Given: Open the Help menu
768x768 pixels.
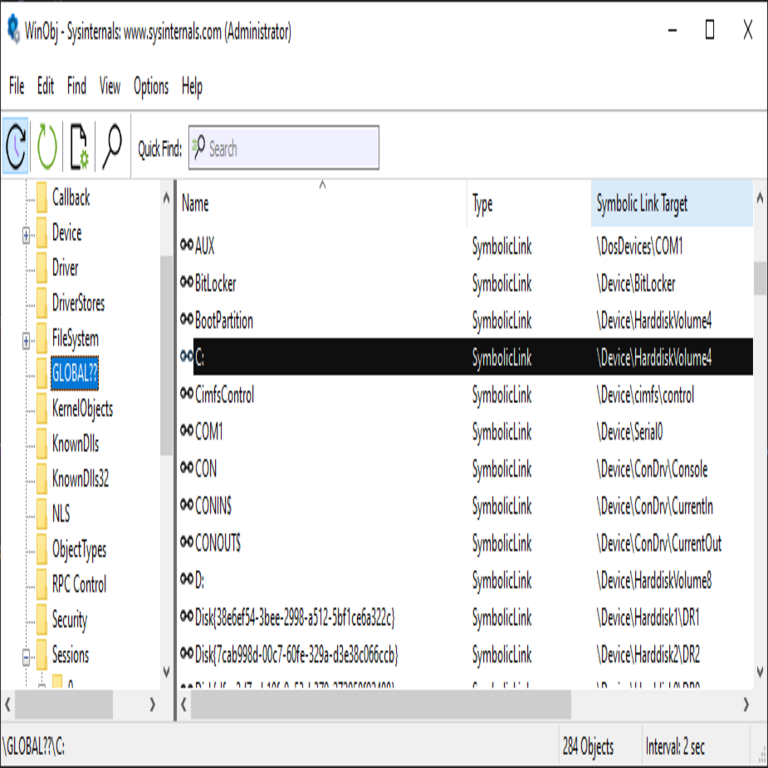Looking at the screenshot, I should (192, 86).
